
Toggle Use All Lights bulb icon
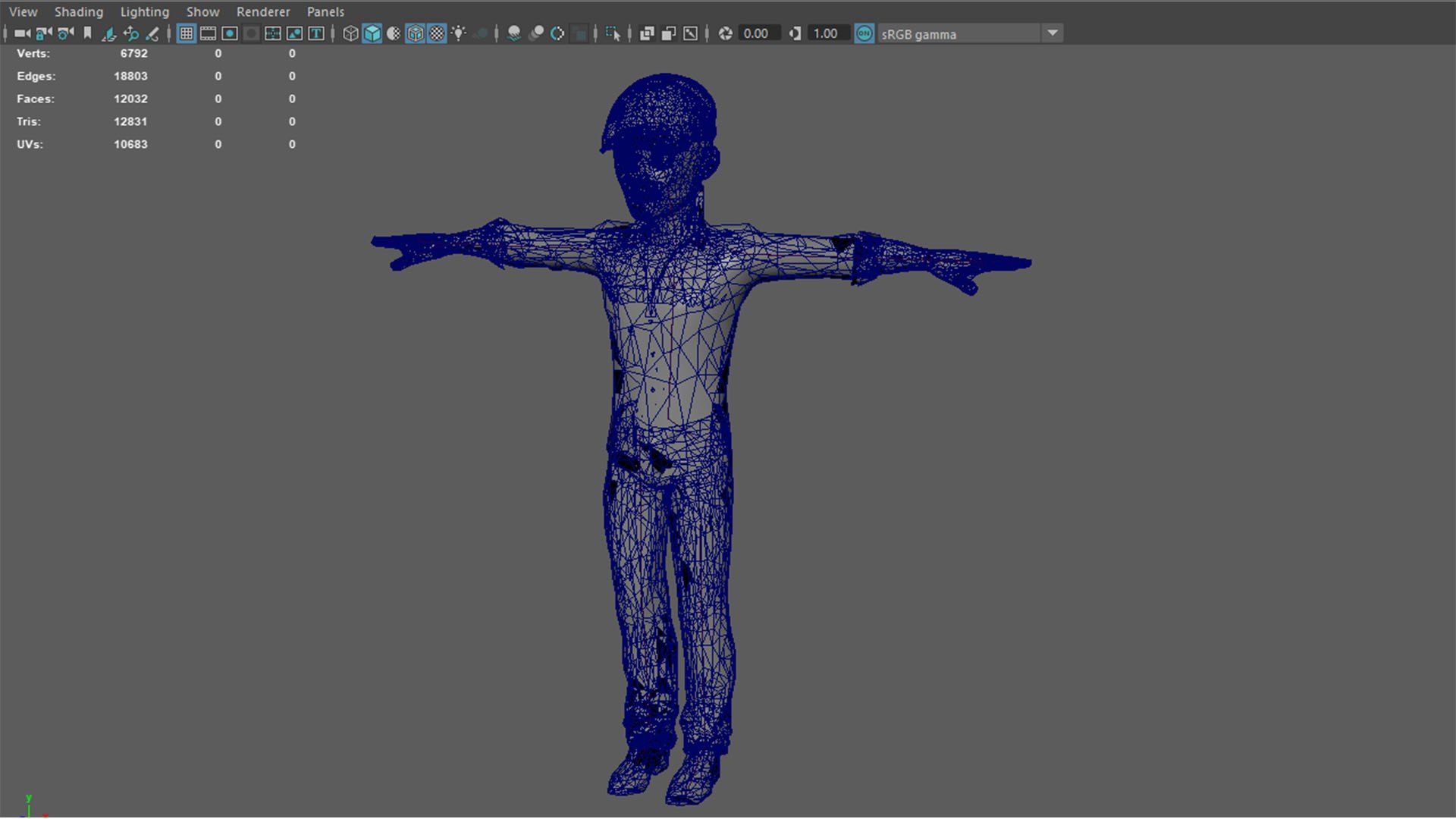(459, 33)
